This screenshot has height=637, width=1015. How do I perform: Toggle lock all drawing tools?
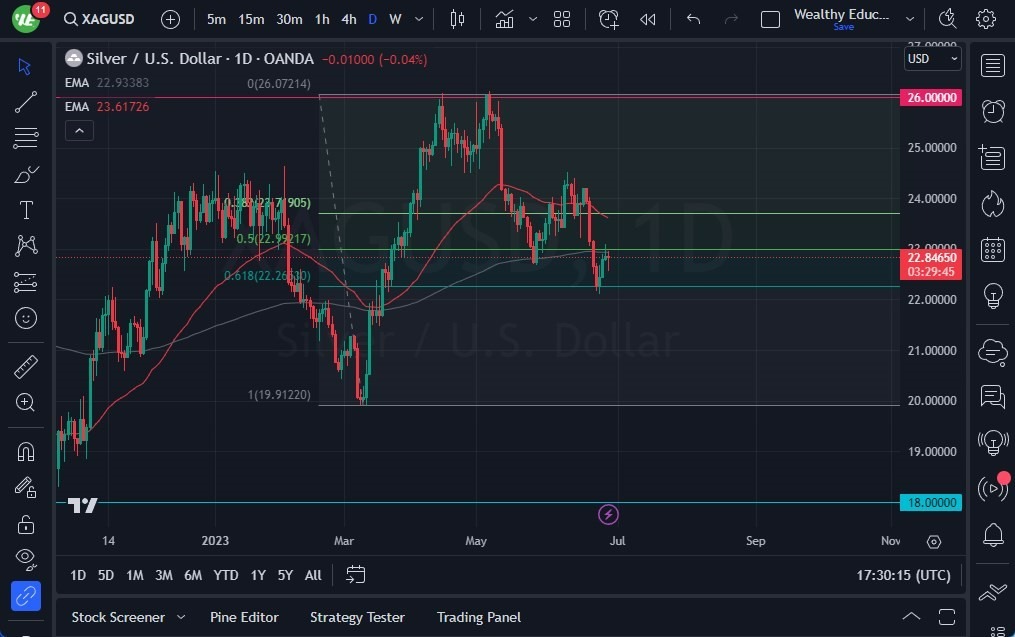click(x=26, y=523)
